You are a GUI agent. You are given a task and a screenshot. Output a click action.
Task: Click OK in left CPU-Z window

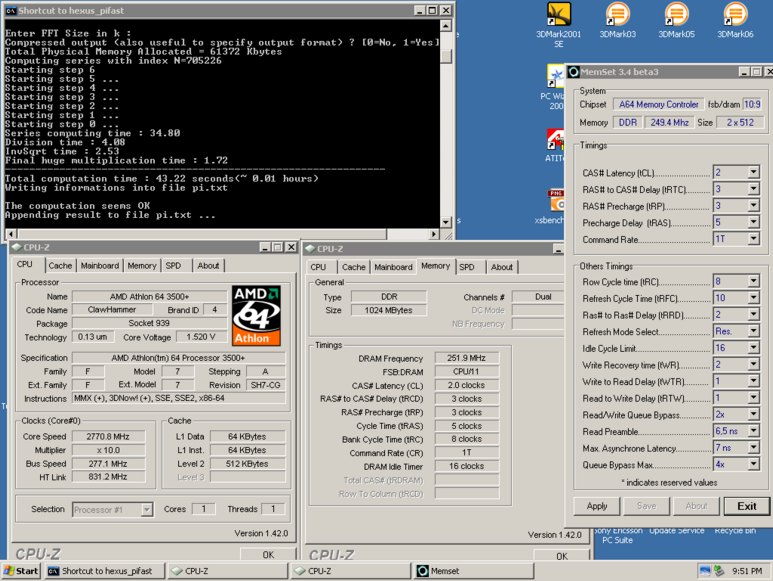coord(268,554)
